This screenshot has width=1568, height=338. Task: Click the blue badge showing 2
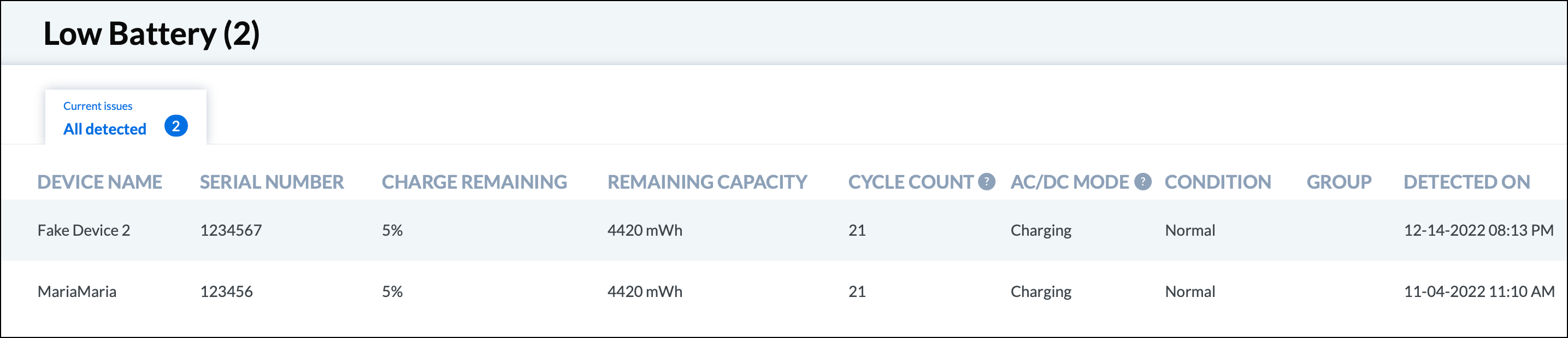pyautogui.click(x=176, y=126)
